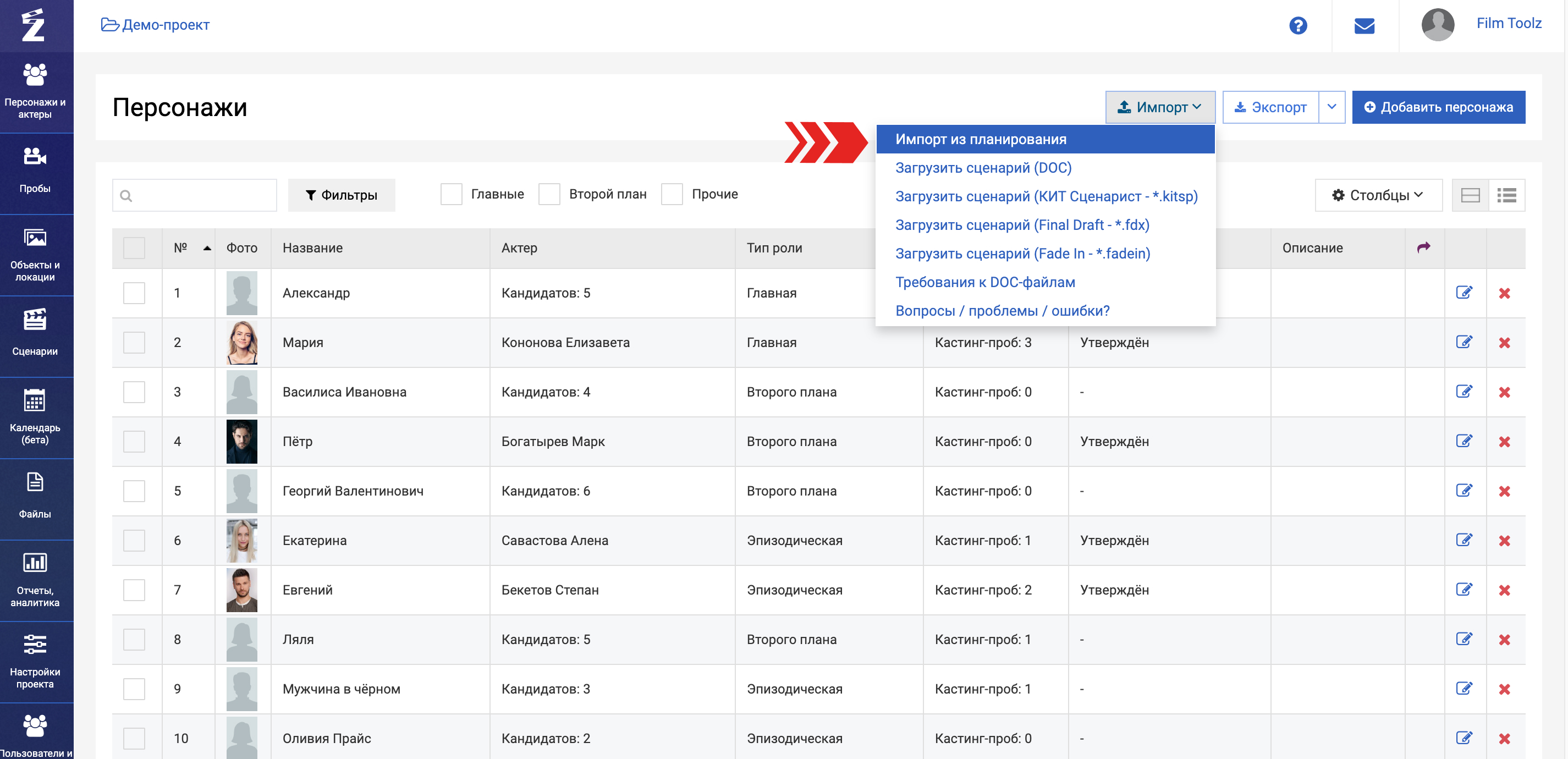The width and height of the screenshot is (1568, 759).
Task: Toggle the Второй план checkbox
Action: click(x=549, y=194)
